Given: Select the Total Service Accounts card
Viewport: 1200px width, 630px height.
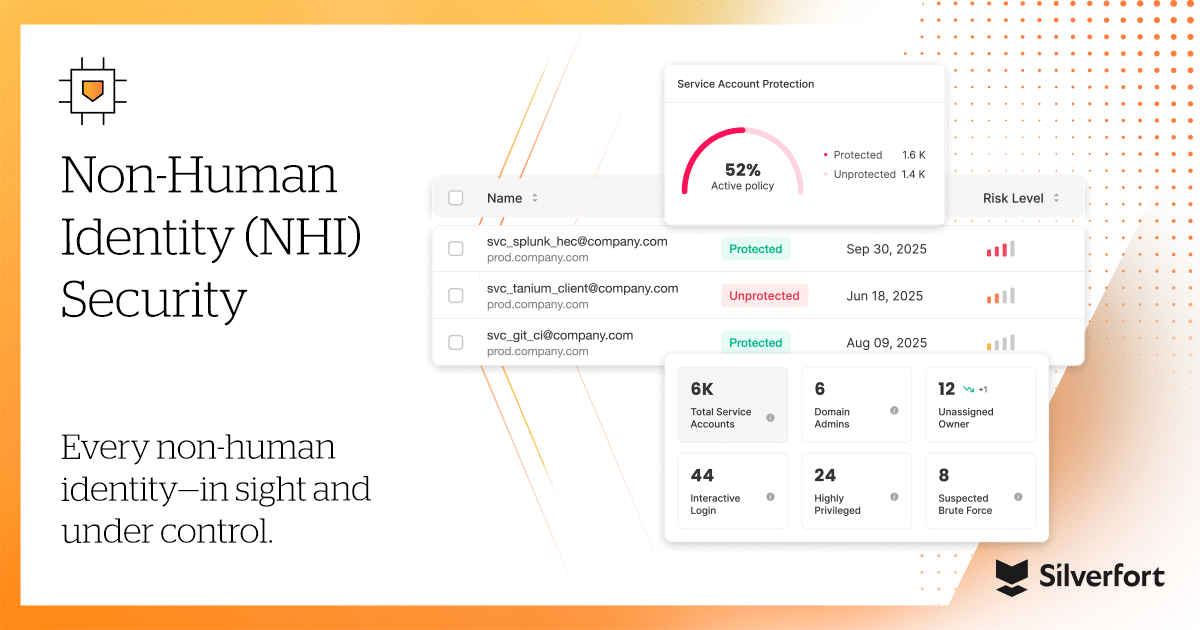Looking at the screenshot, I should (x=733, y=404).
